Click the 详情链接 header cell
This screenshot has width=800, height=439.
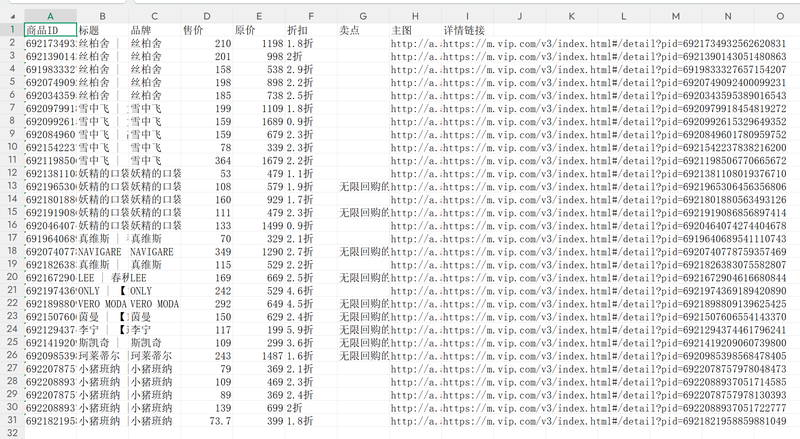(x=467, y=30)
